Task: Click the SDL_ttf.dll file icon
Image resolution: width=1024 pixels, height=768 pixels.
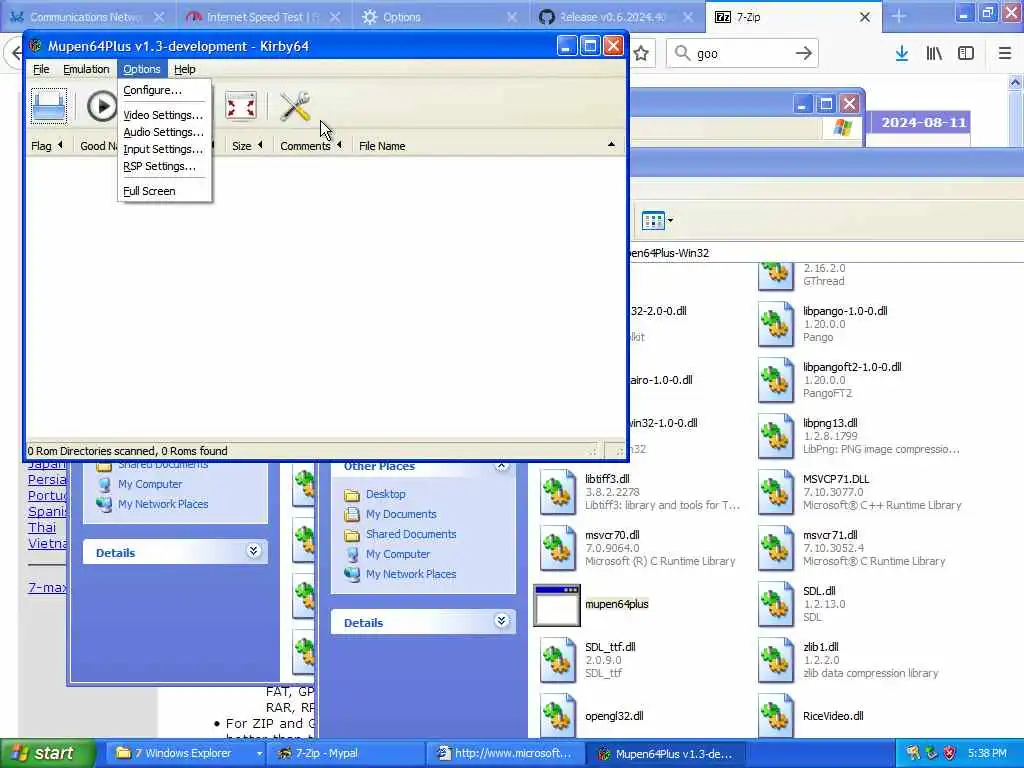Action: 558,660
